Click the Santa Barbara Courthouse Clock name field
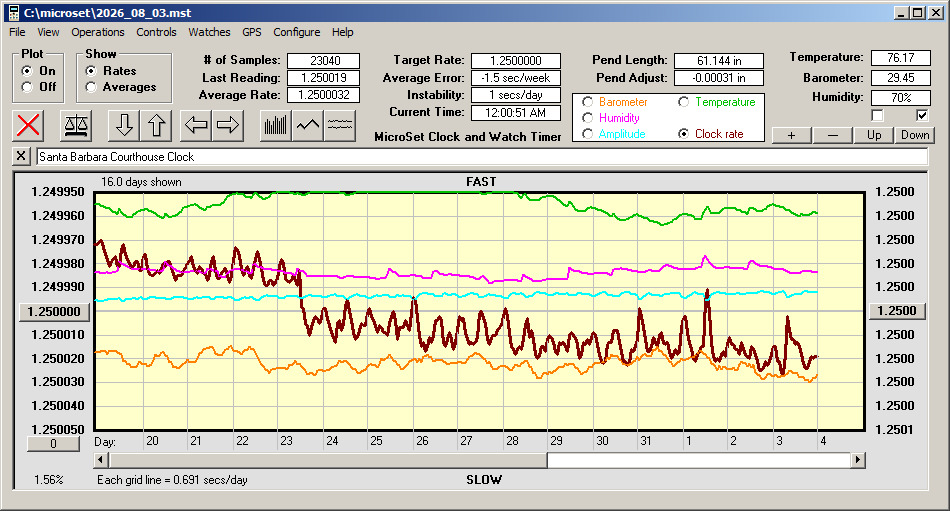Screen dimensions: 950x511 [x=482, y=156]
